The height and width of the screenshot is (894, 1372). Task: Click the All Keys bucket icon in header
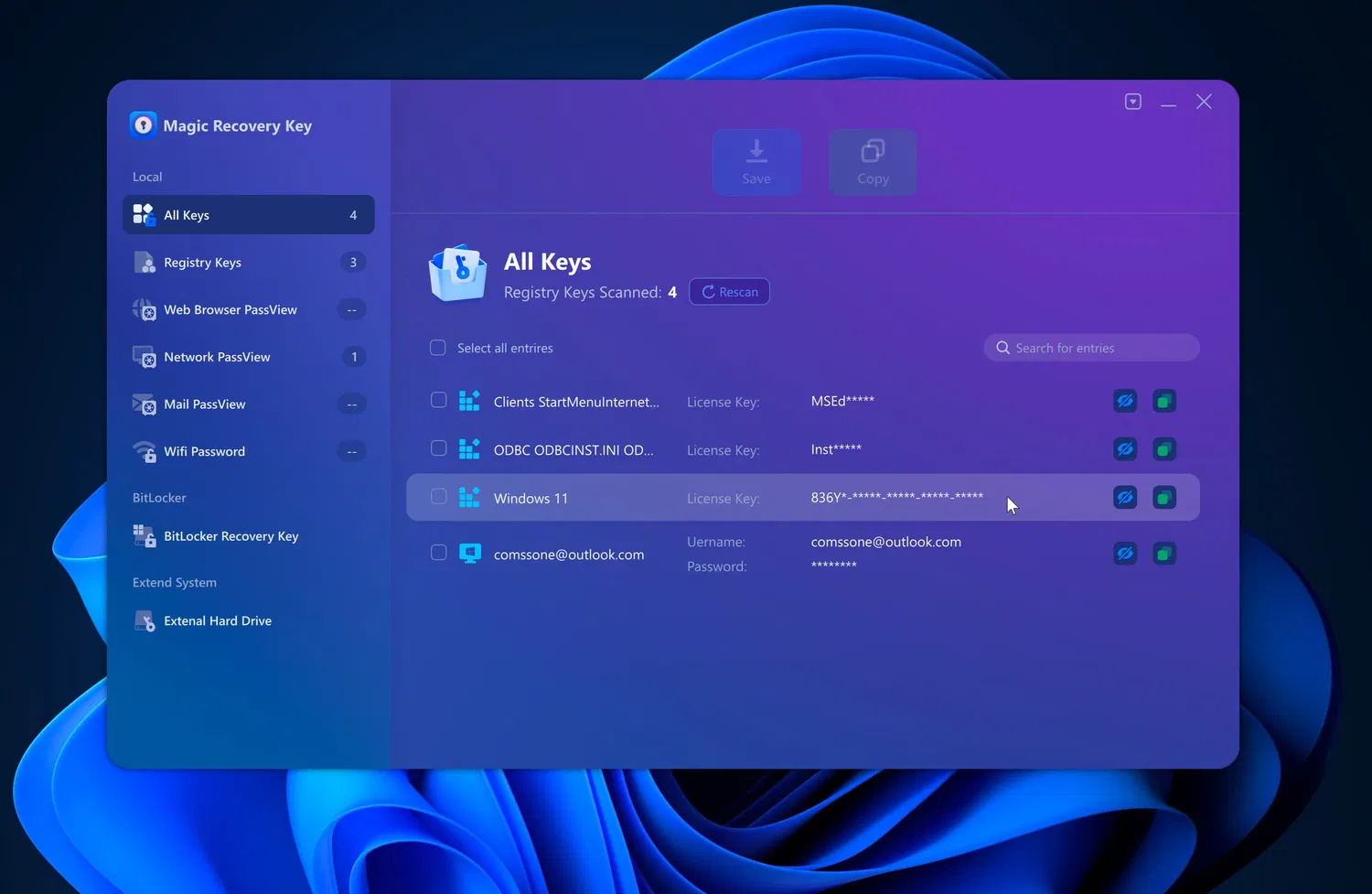[457, 273]
